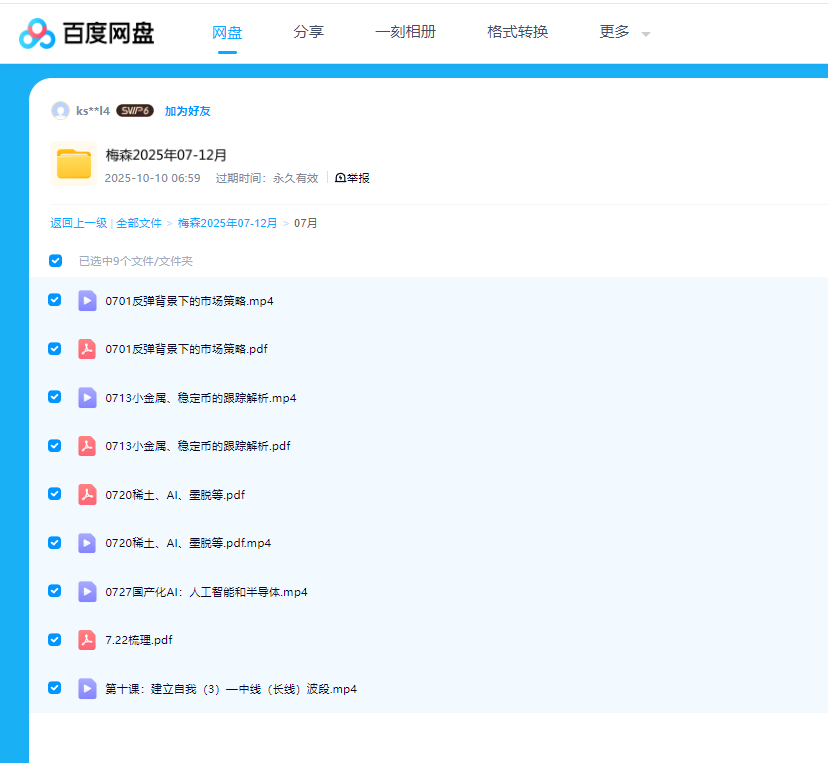Open the 格式转换 tab
The height and width of the screenshot is (763, 828).
click(517, 32)
